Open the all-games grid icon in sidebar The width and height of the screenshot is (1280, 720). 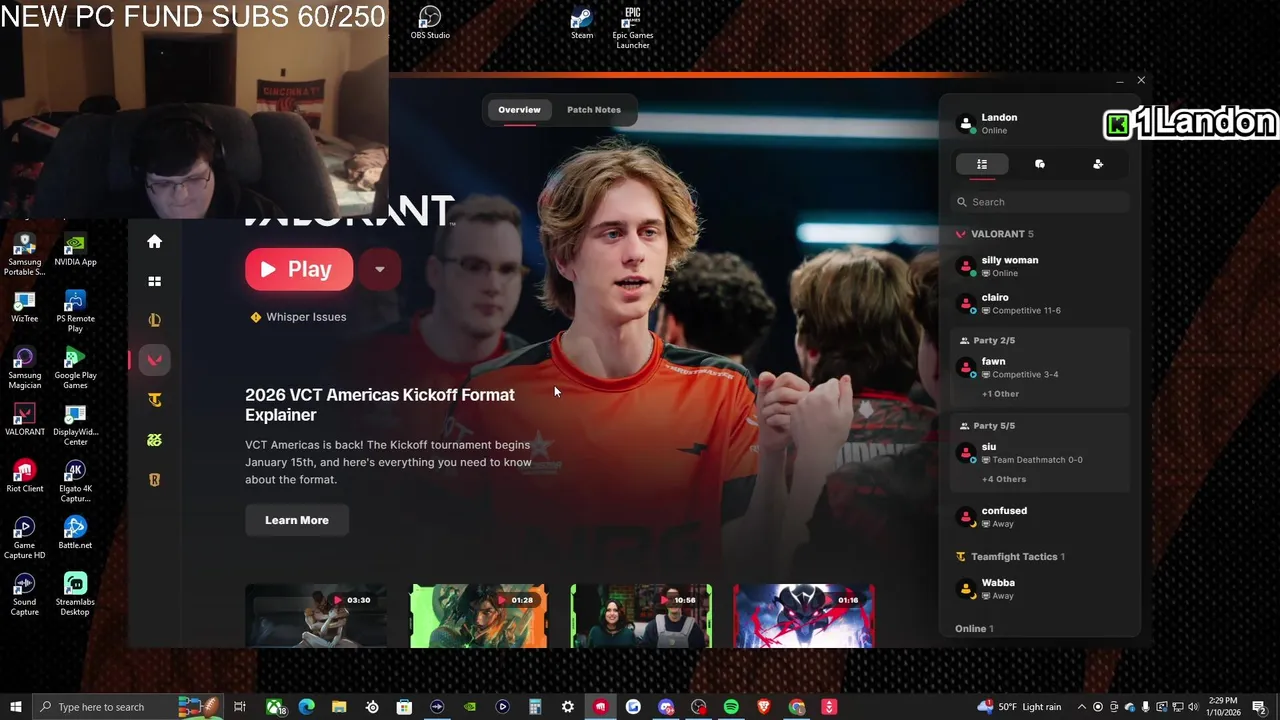pos(154,281)
